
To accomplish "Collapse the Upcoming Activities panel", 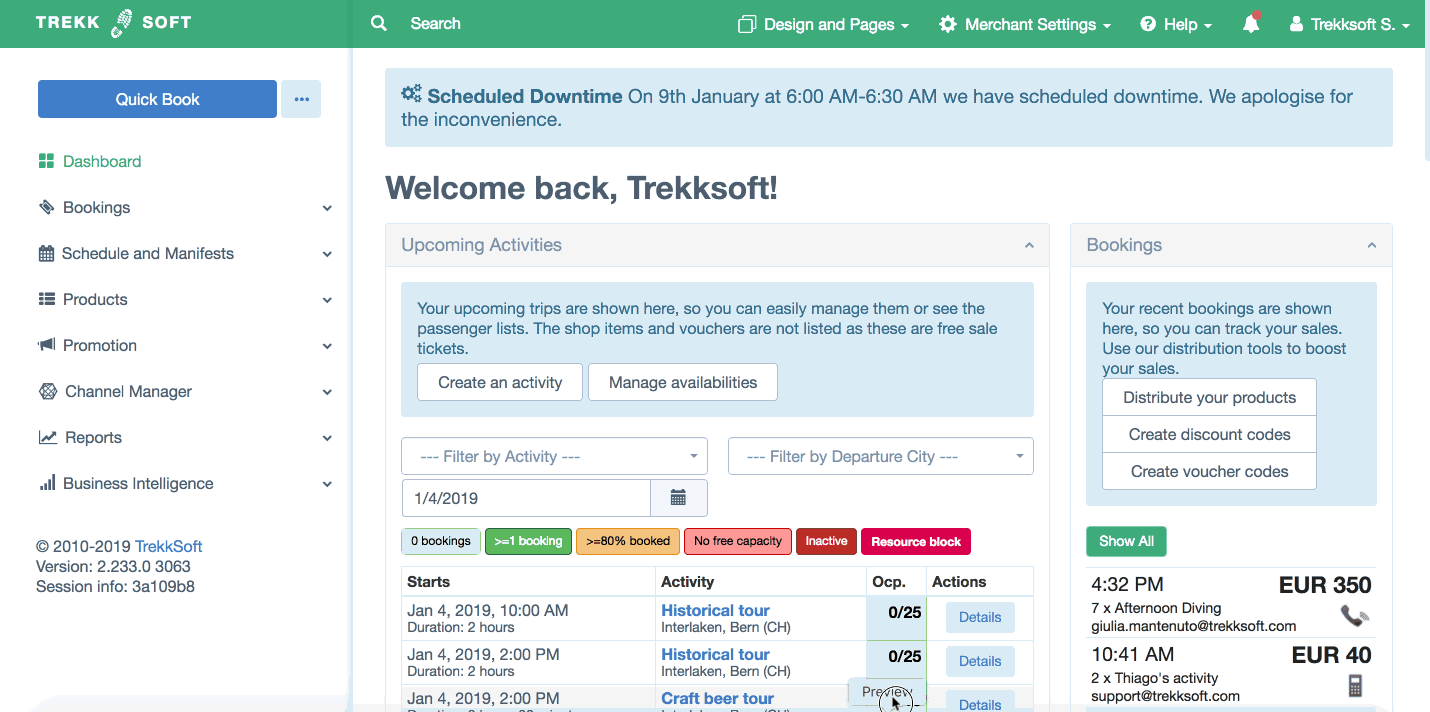I will coord(1029,245).
